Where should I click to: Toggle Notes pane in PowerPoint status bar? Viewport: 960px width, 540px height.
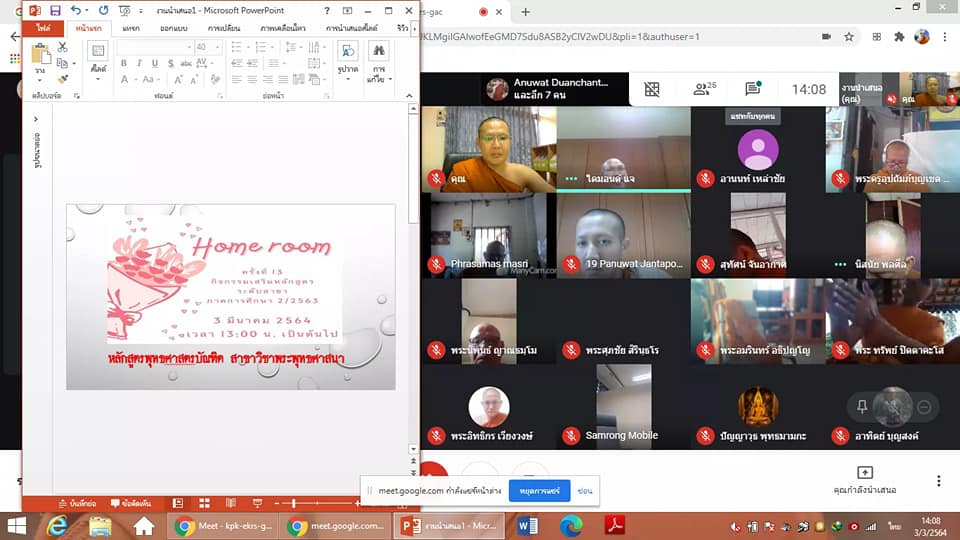[x=78, y=503]
